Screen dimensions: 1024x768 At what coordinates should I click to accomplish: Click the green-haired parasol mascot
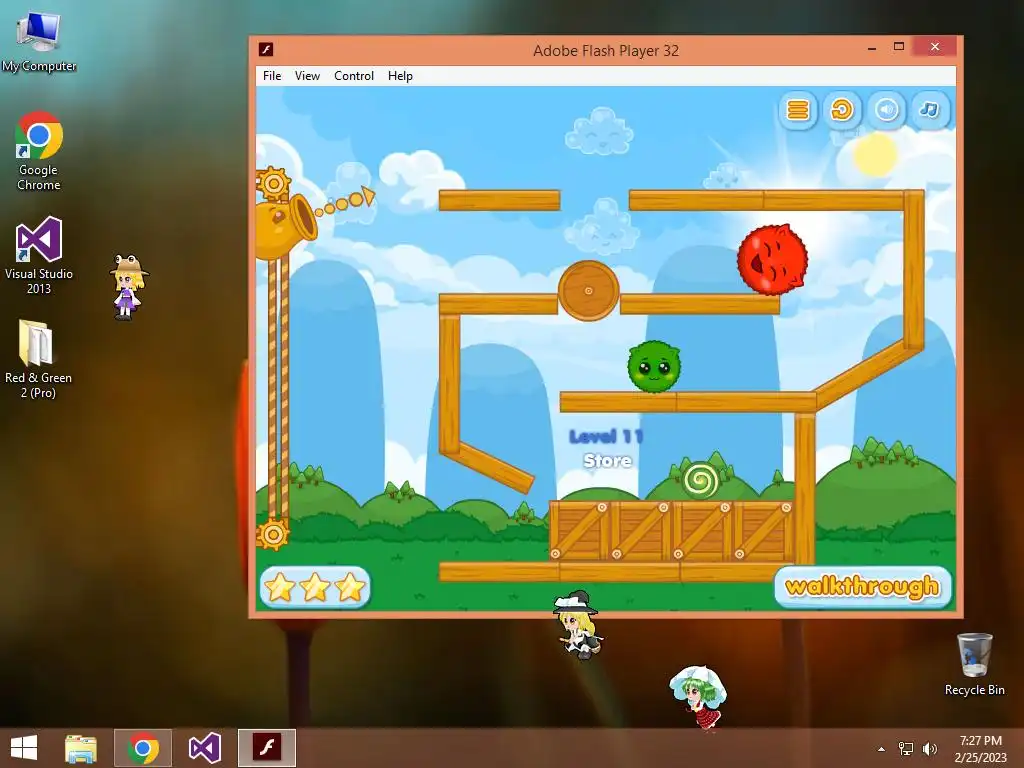coord(699,697)
